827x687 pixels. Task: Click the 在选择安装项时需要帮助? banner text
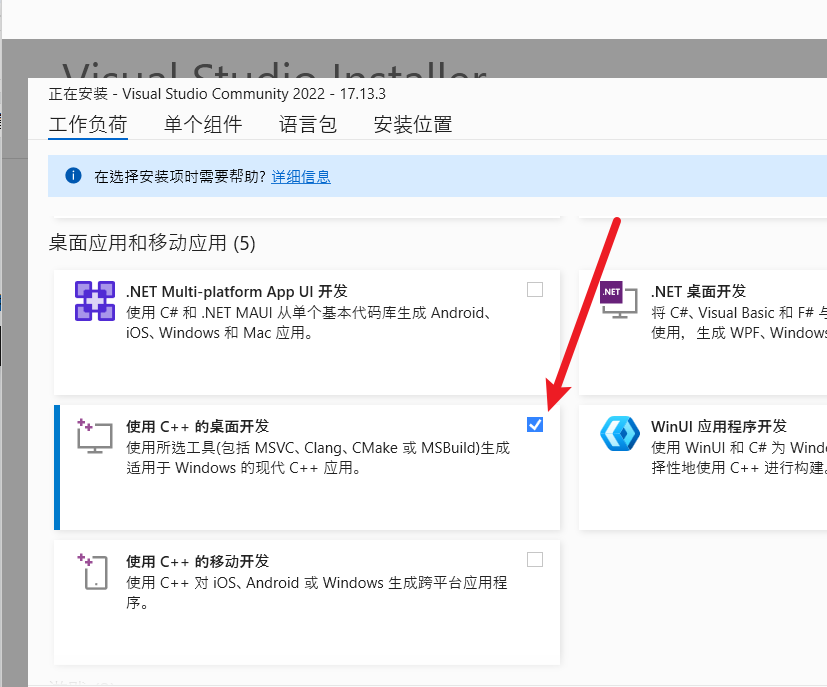180,177
